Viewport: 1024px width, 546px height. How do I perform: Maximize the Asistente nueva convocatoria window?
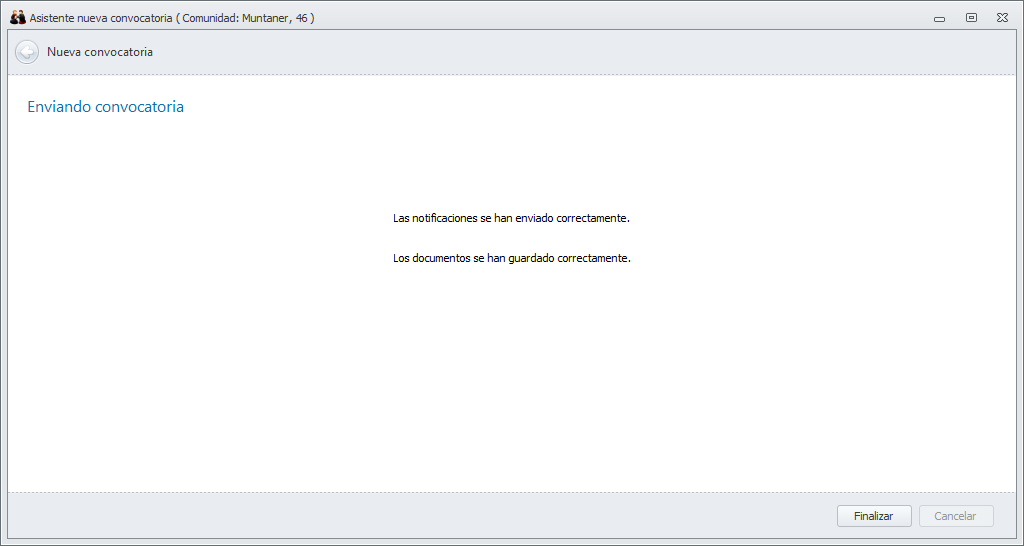pyautogui.click(x=971, y=18)
